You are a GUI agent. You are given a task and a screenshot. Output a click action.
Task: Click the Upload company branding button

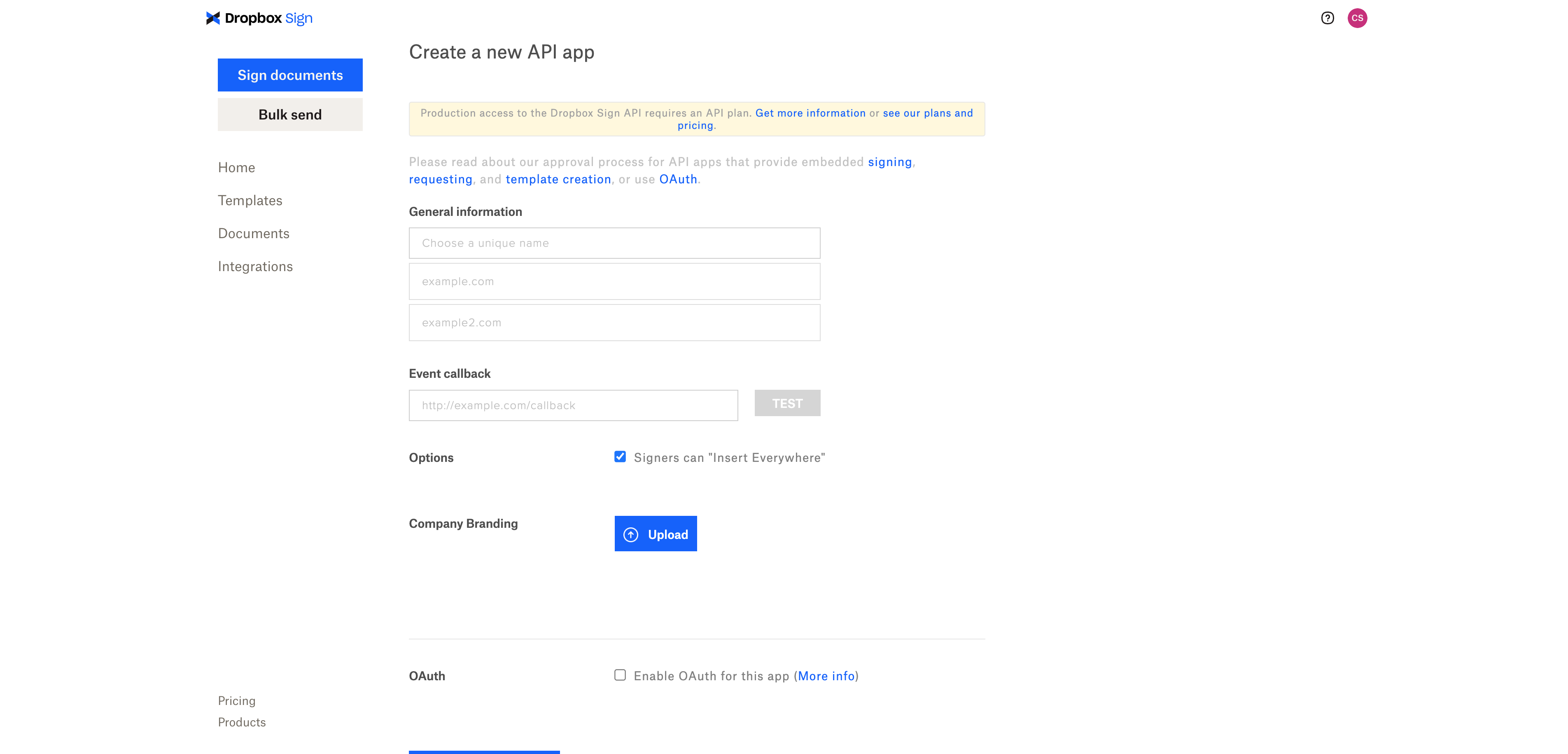[656, 534]
